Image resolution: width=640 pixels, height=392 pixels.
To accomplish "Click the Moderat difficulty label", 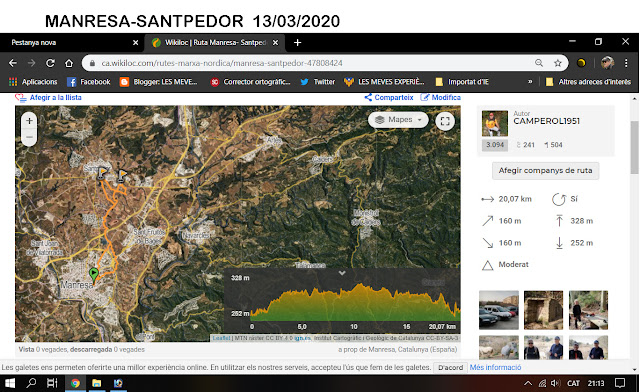I will (513, 264).
